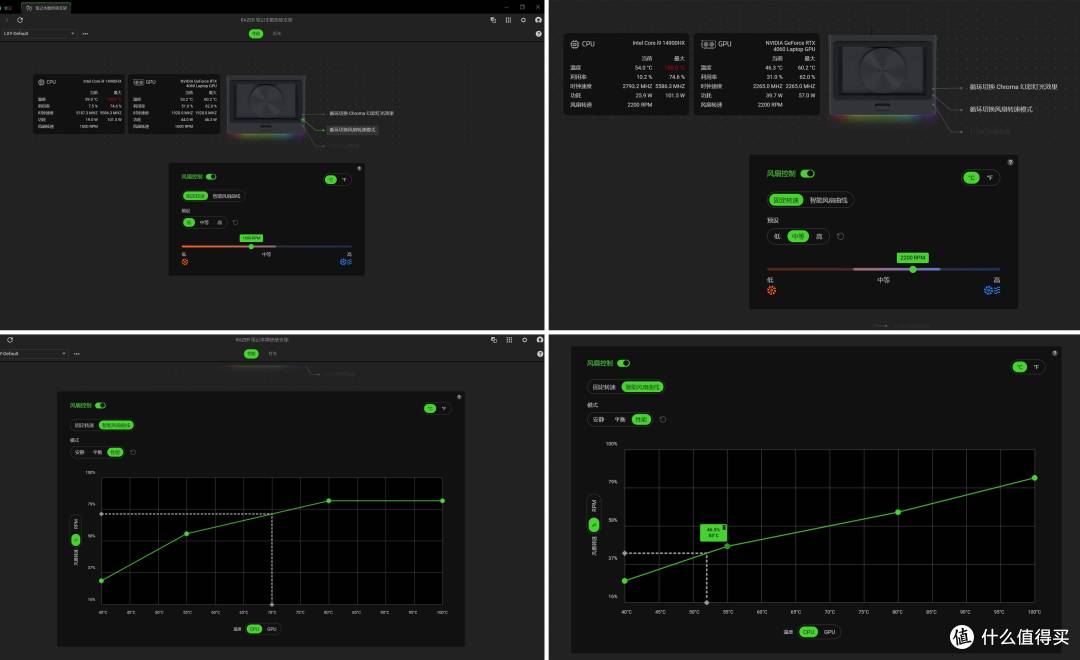Toggle 风扇控制 switch in flat-topped curve window
The image size is (1080, 660).
click(101, 406)
